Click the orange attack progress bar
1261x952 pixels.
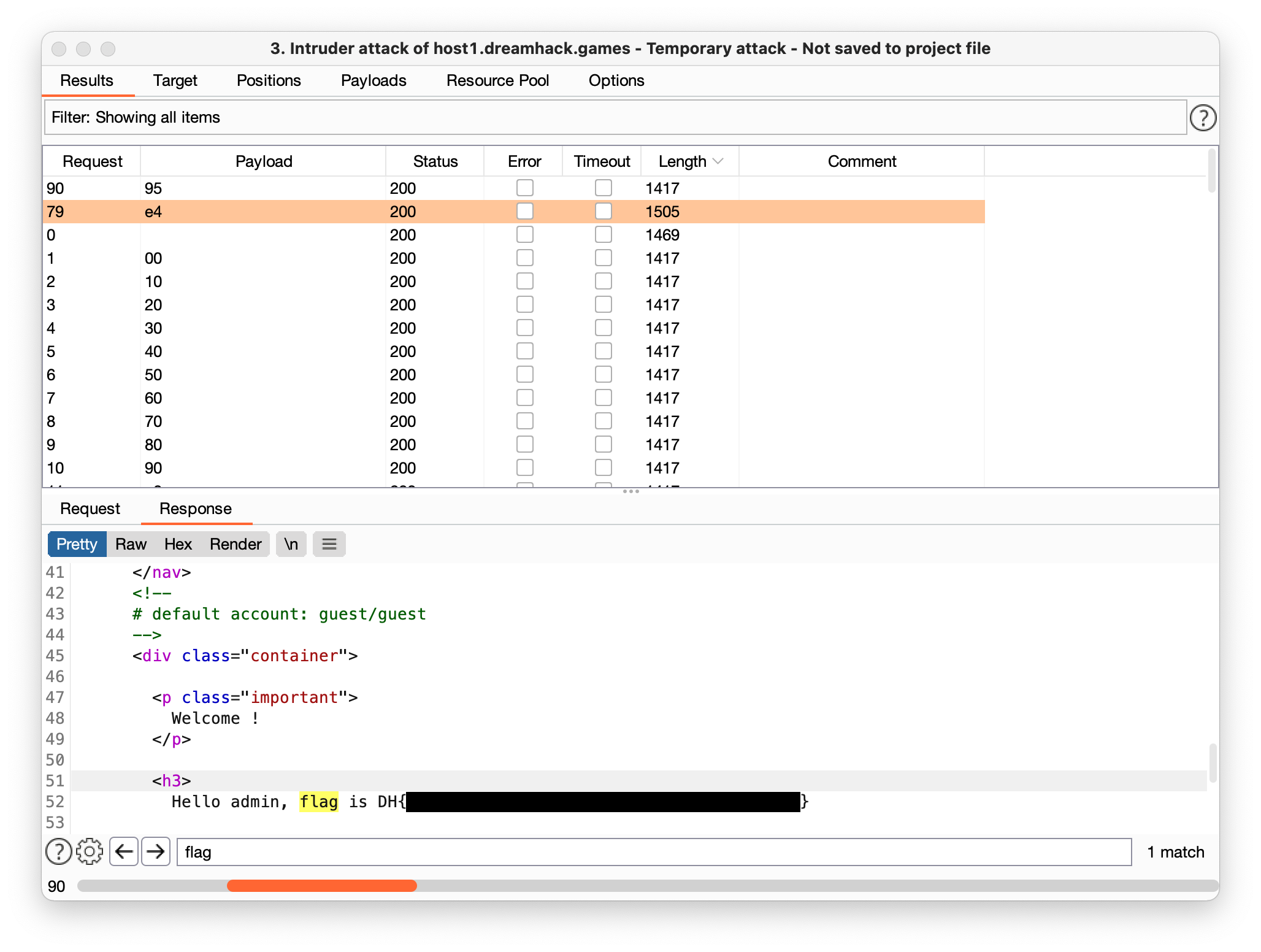point(322,886)
